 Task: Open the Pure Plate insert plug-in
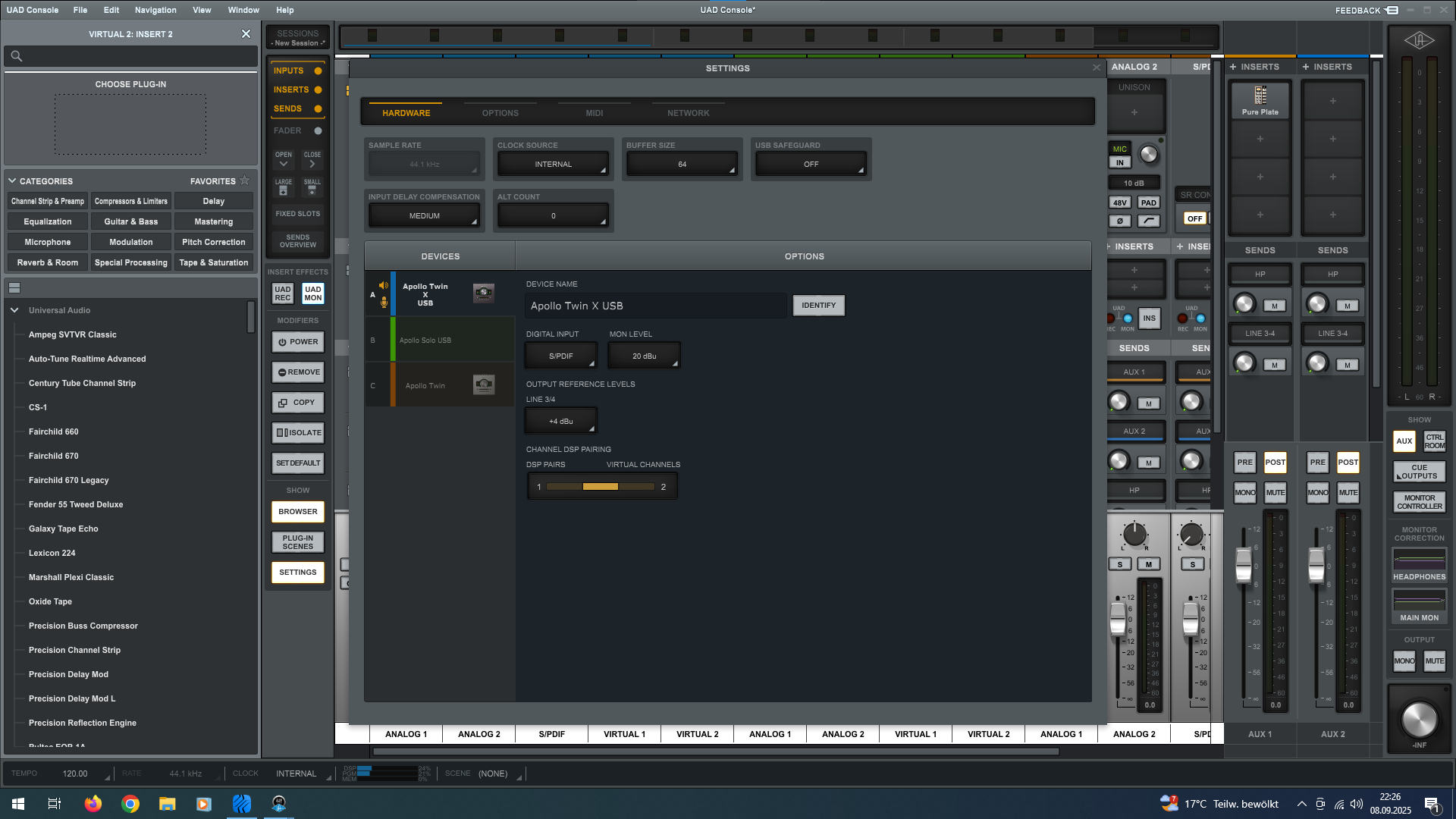tap(1260, 101)
